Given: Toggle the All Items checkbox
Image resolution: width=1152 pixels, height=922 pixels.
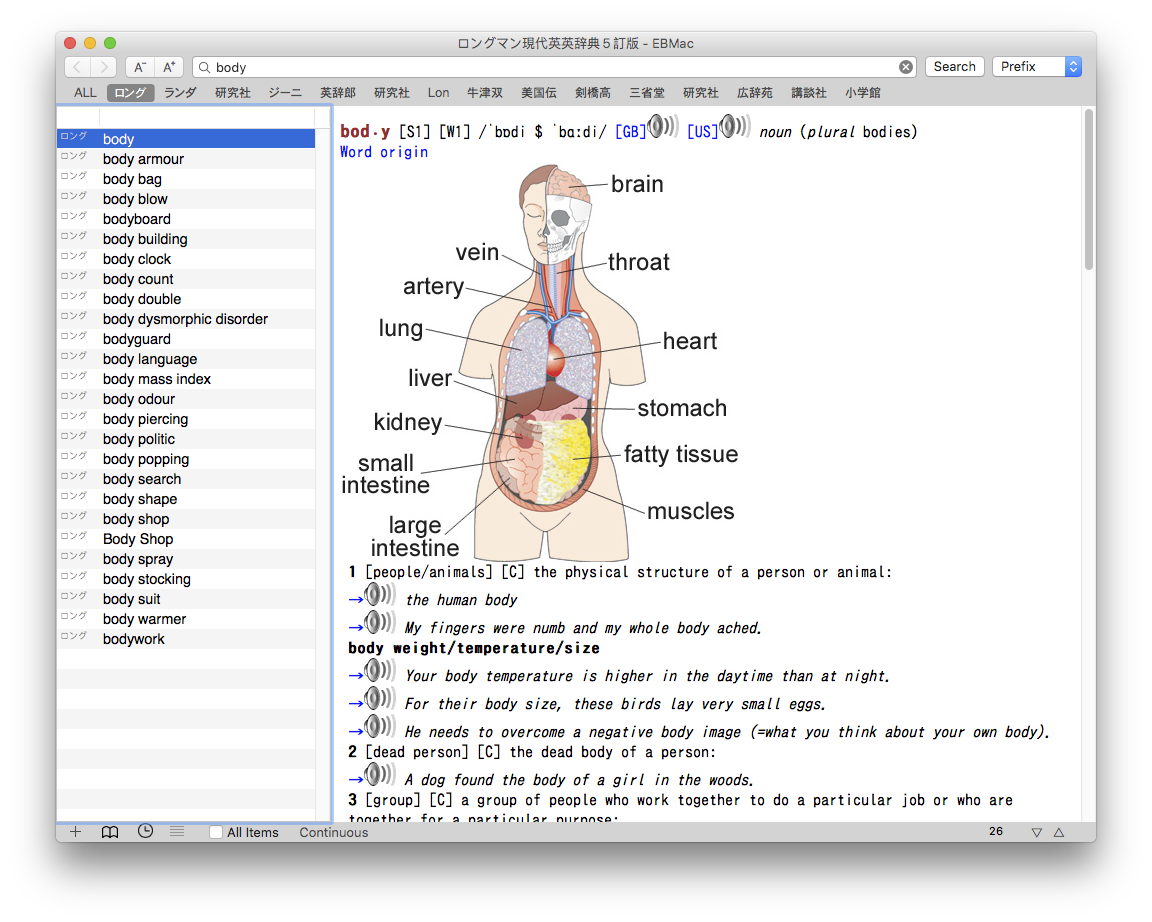Looking at the screenshot, I should (x=216, y=832).
